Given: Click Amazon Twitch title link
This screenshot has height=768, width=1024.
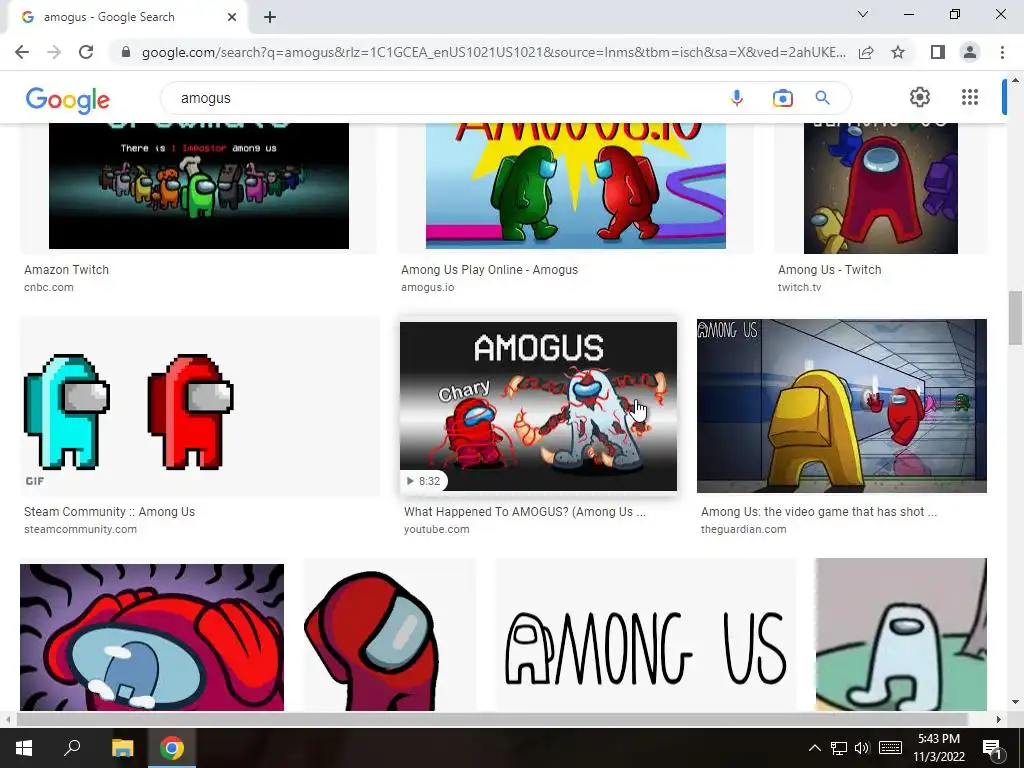Looking at the screenshot, I should pos(67,270).
